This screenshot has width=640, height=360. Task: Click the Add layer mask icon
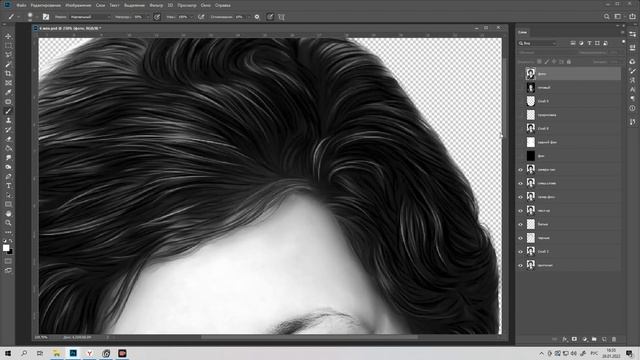pyautogui.click(x=574, y=339)
